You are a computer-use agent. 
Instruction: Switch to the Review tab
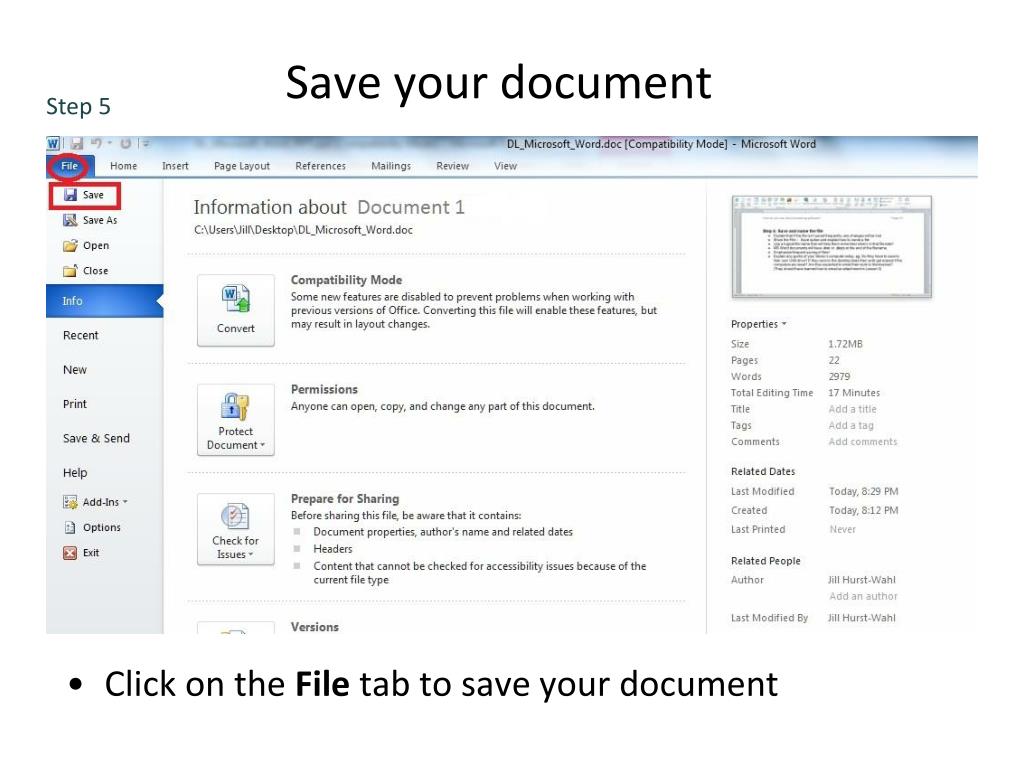[453, 166]
